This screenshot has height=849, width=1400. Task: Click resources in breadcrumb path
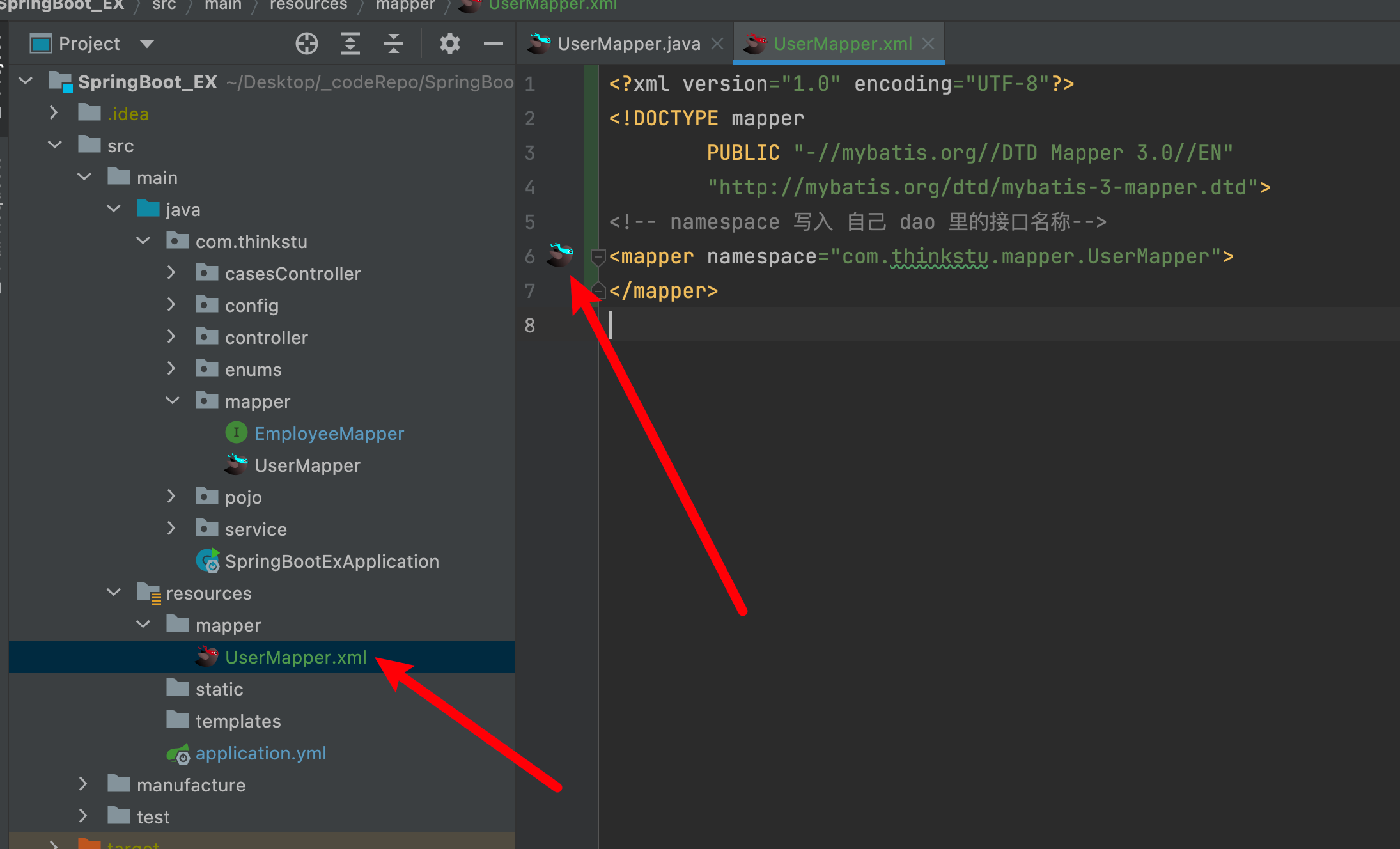pyautogui.click(x=308, y=5)
